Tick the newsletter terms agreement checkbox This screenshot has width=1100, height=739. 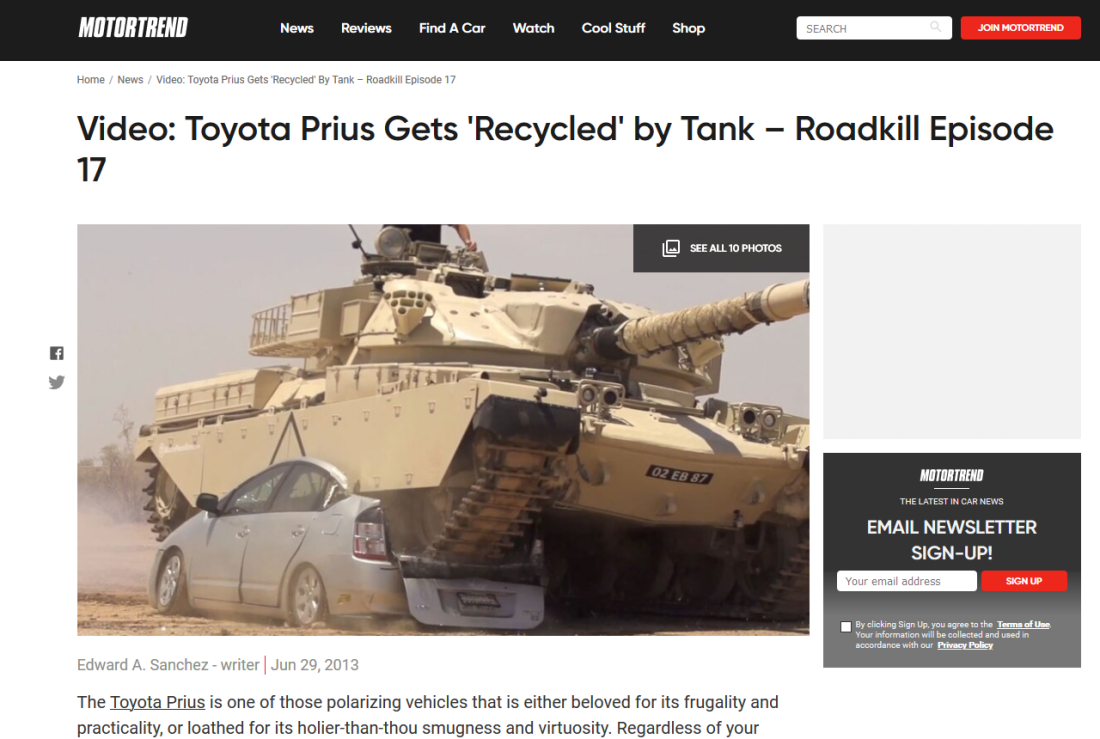845,627
